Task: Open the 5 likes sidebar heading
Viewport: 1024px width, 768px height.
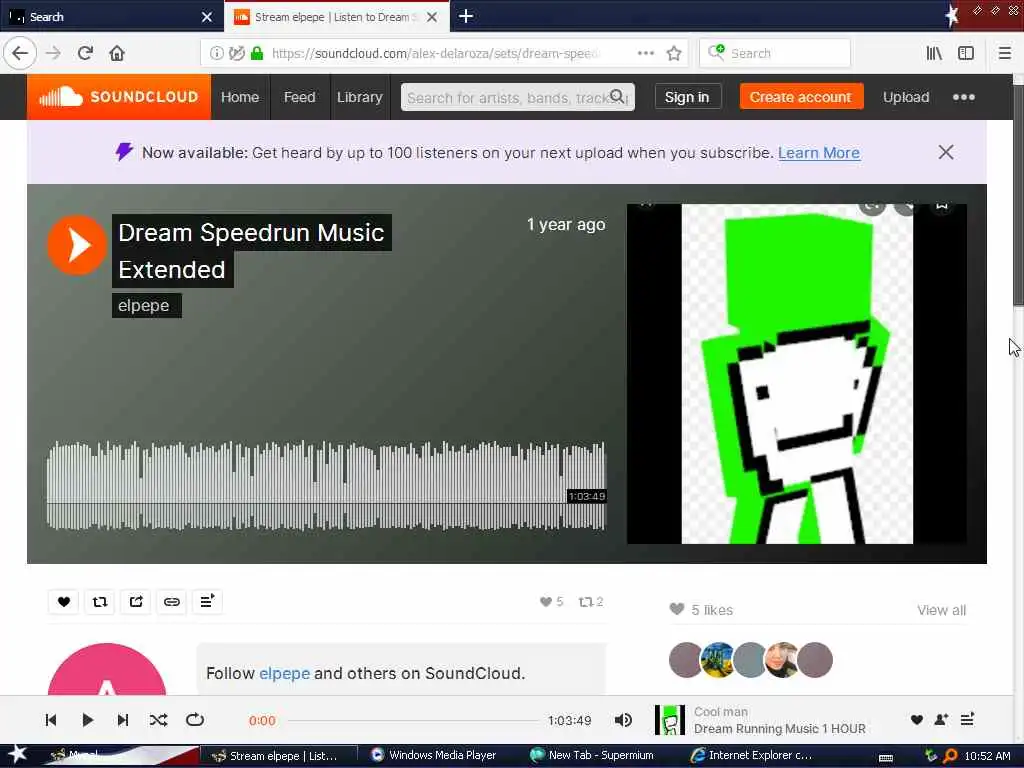Action: point(701,610)
